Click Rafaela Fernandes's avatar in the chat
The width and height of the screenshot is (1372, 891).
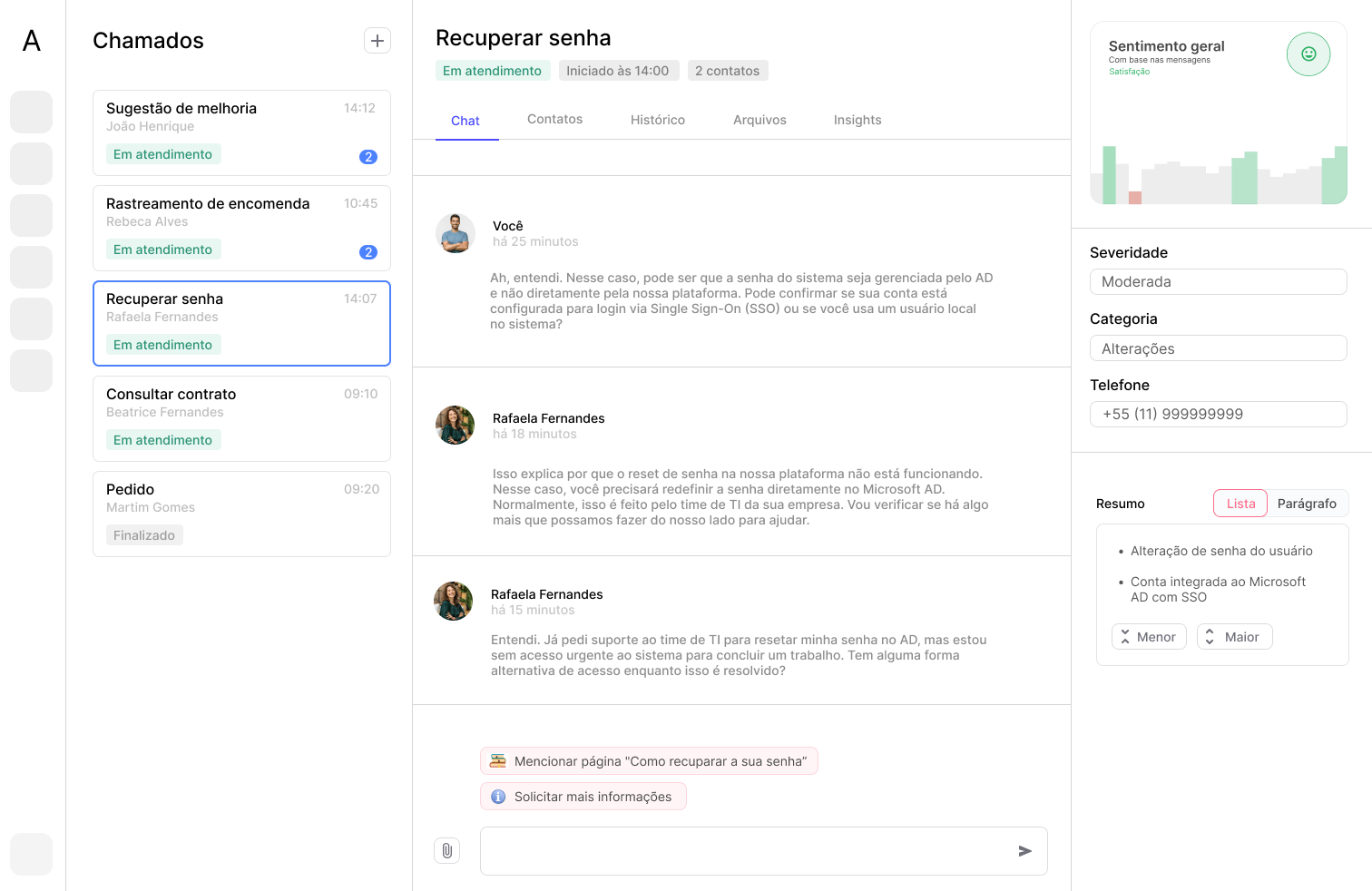click(x=455, y=425)
